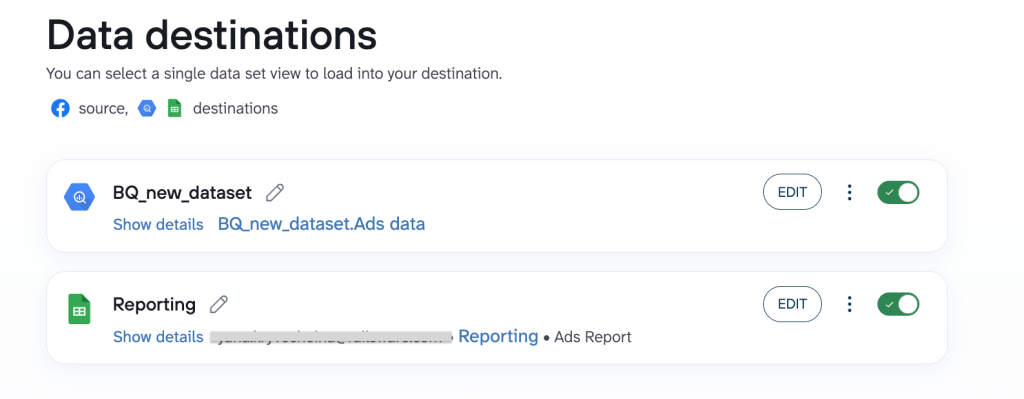
Task: Click the BigQuery destination icon in the header
Action: (147, 109)
